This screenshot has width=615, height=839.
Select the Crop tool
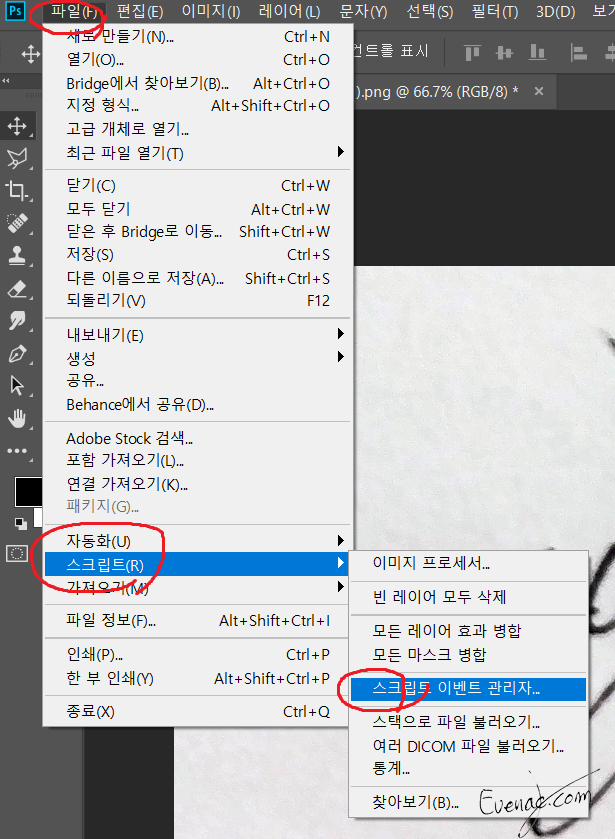coord(17,190)
